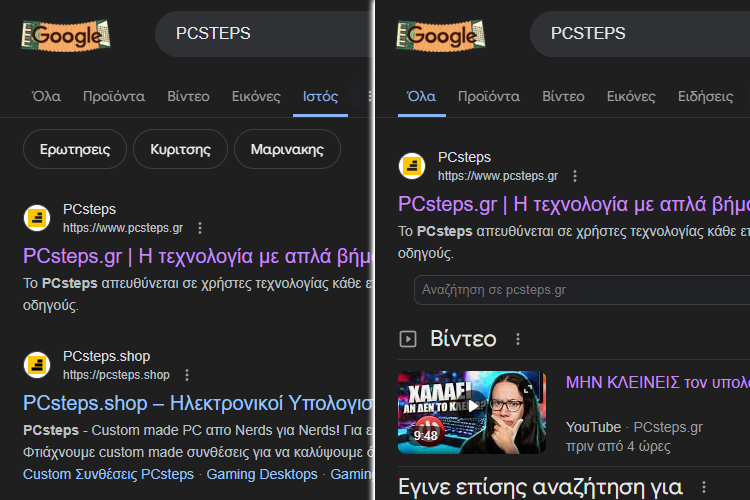Open three-dot menu beside pcsteps.gr URL in right window

pyautogui.click(x=575, y=176)
